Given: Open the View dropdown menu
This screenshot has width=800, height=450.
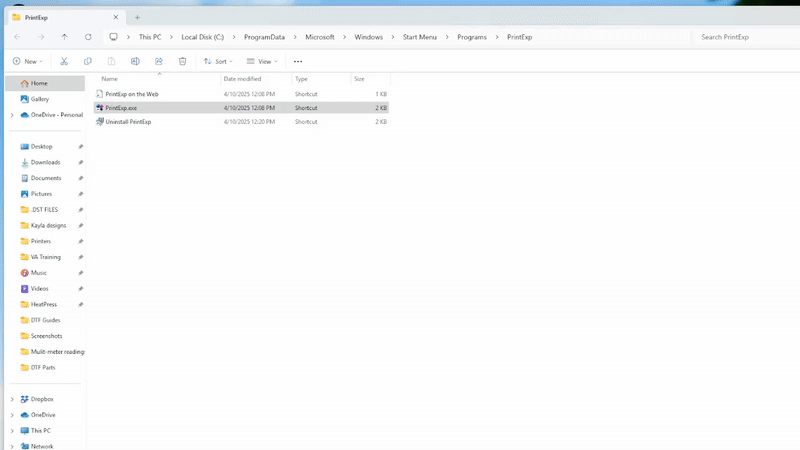Looking at the screenshot, I should (x=262, y=61).
